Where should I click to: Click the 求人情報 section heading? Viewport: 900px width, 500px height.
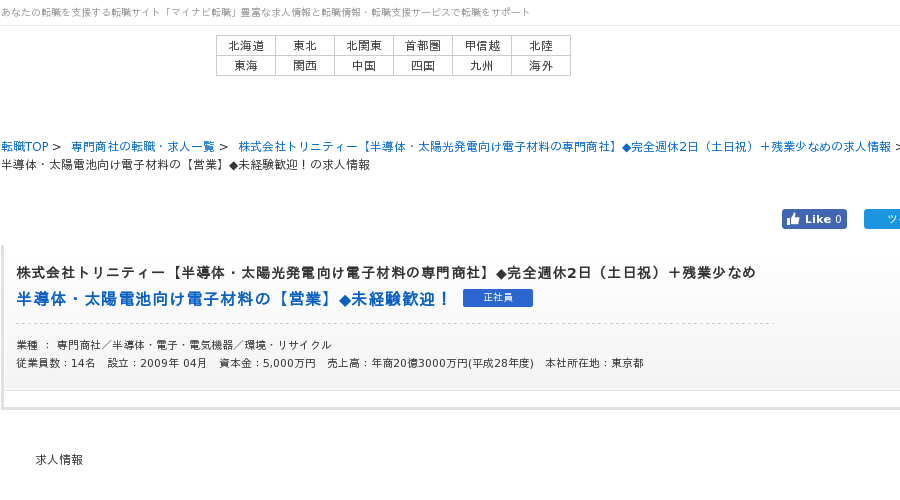59,460
